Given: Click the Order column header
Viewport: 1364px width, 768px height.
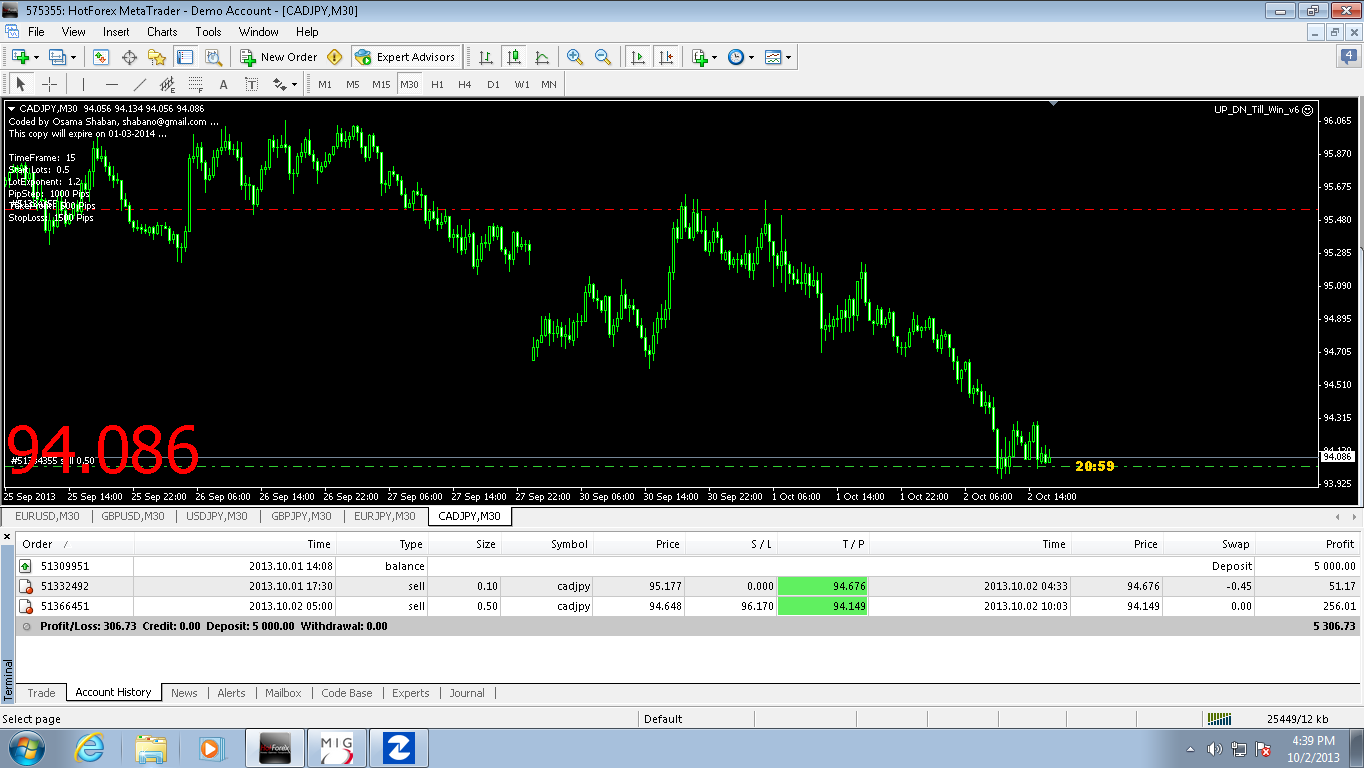Looking at the screenshot, I should click(75, 544).
